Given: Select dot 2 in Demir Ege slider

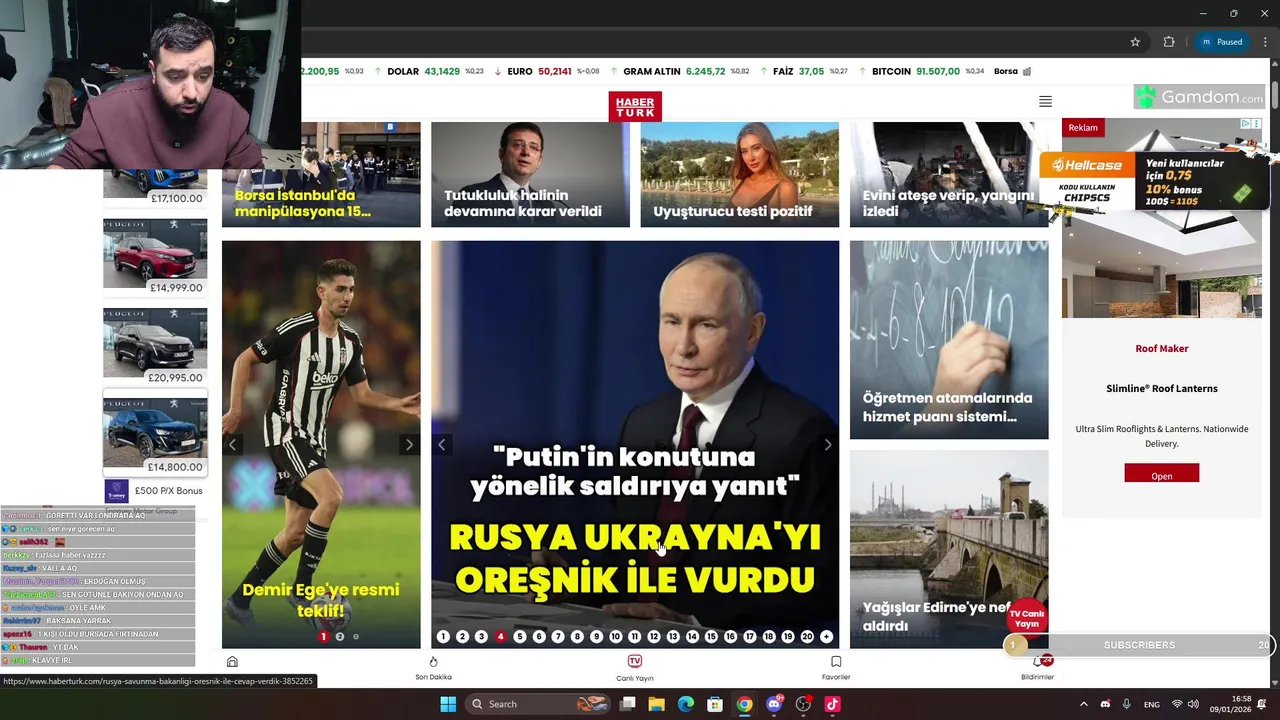Looking at the screenshot, I should [340, 636].
